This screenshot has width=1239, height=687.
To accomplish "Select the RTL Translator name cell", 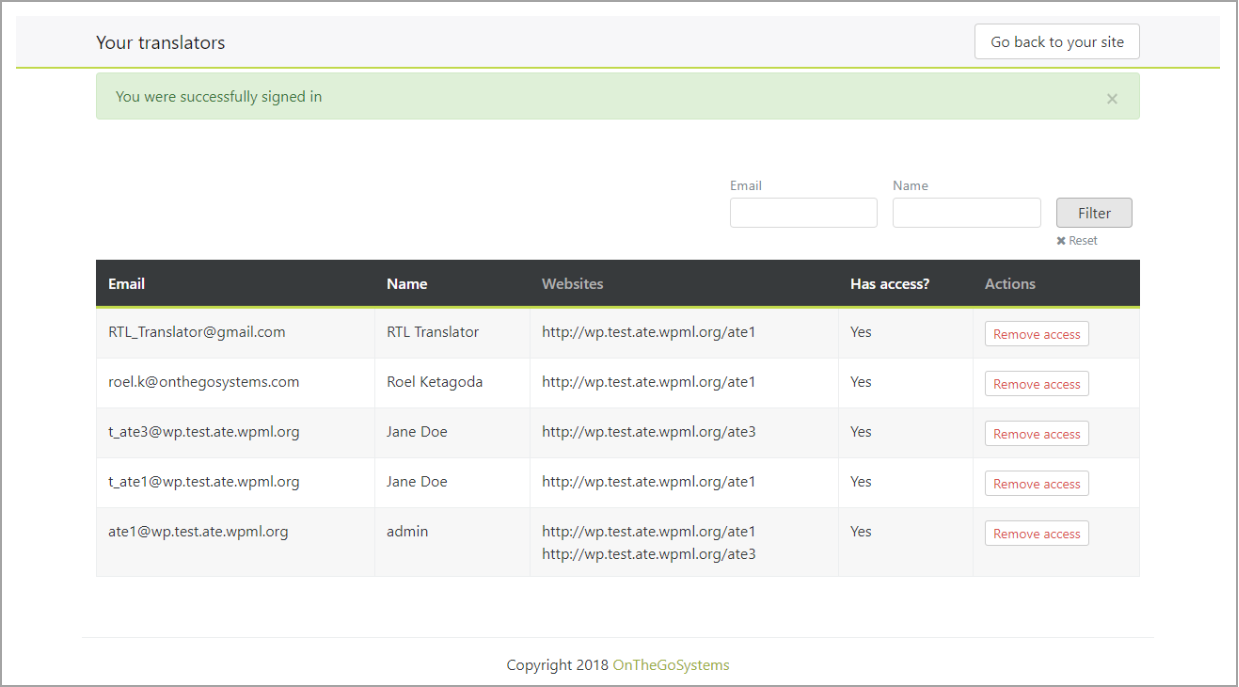I will tap(433, 332).
